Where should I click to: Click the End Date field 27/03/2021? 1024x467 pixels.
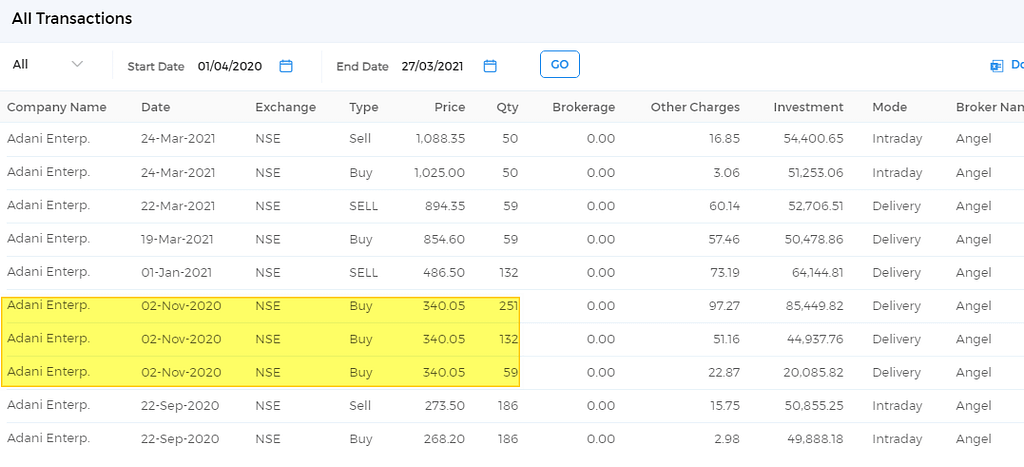432,66
